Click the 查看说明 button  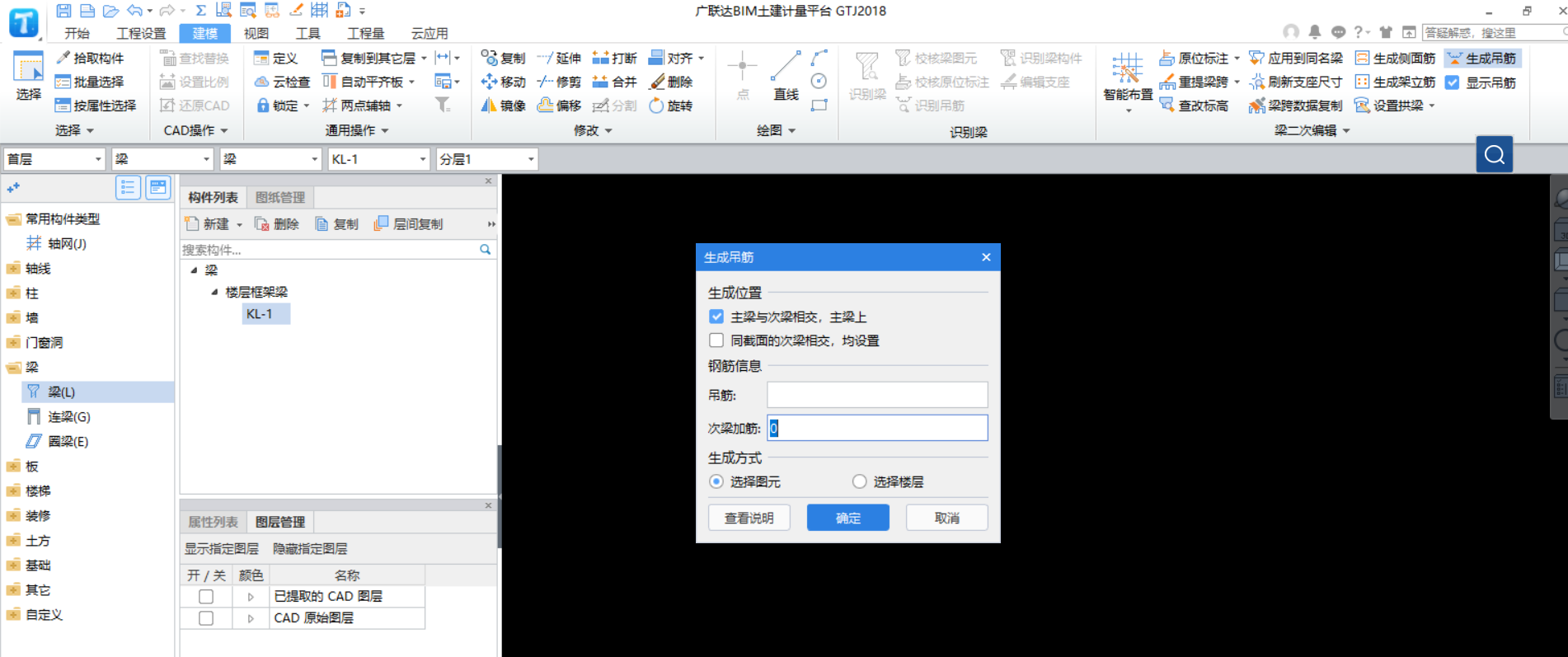tap(749, 518)
